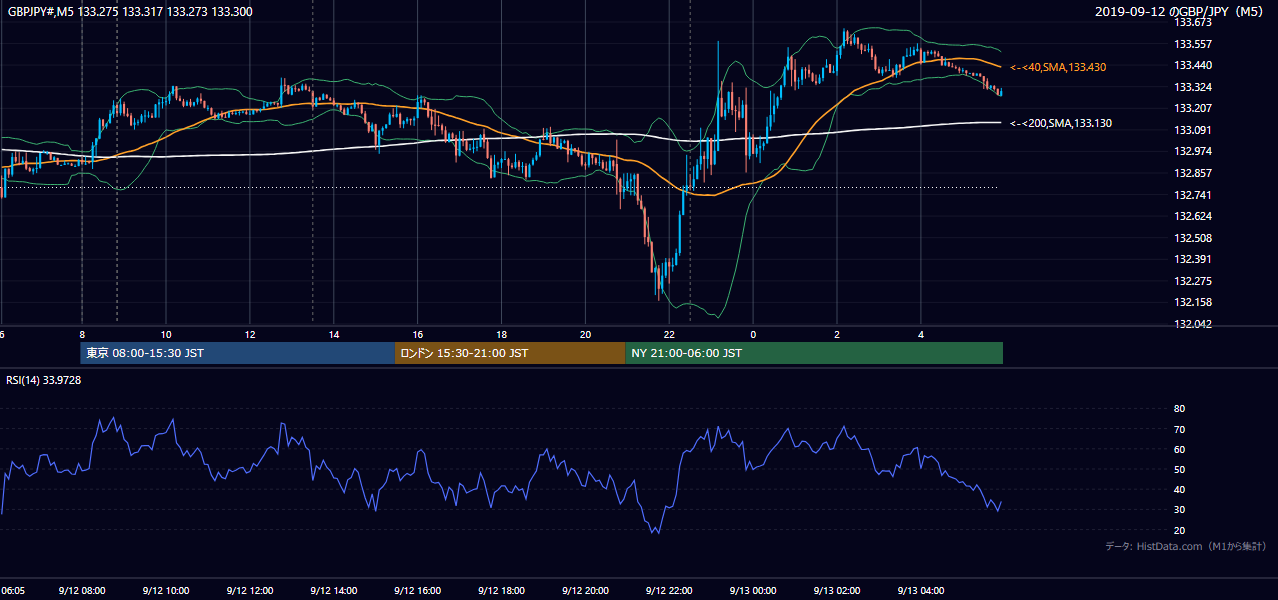This screenshot has width=1278, height=600.
Task: Click the 200 SMA 133.130 label
Action: tap(1061, 123)
